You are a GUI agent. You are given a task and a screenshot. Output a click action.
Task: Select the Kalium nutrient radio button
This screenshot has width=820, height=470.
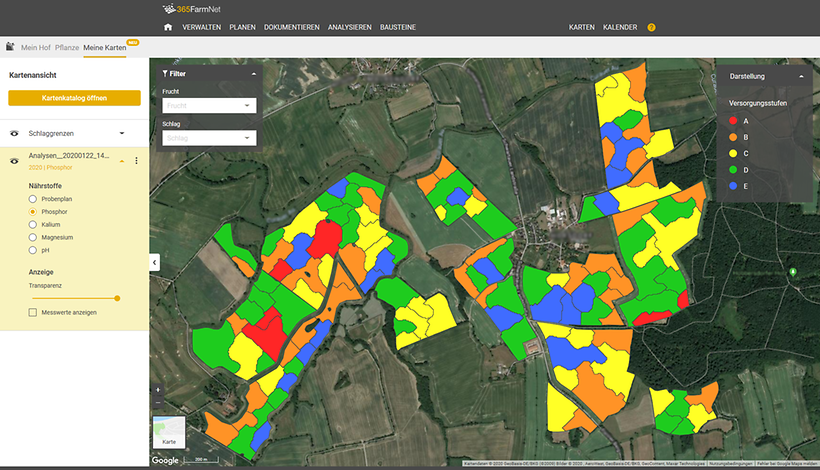(33, 225)
